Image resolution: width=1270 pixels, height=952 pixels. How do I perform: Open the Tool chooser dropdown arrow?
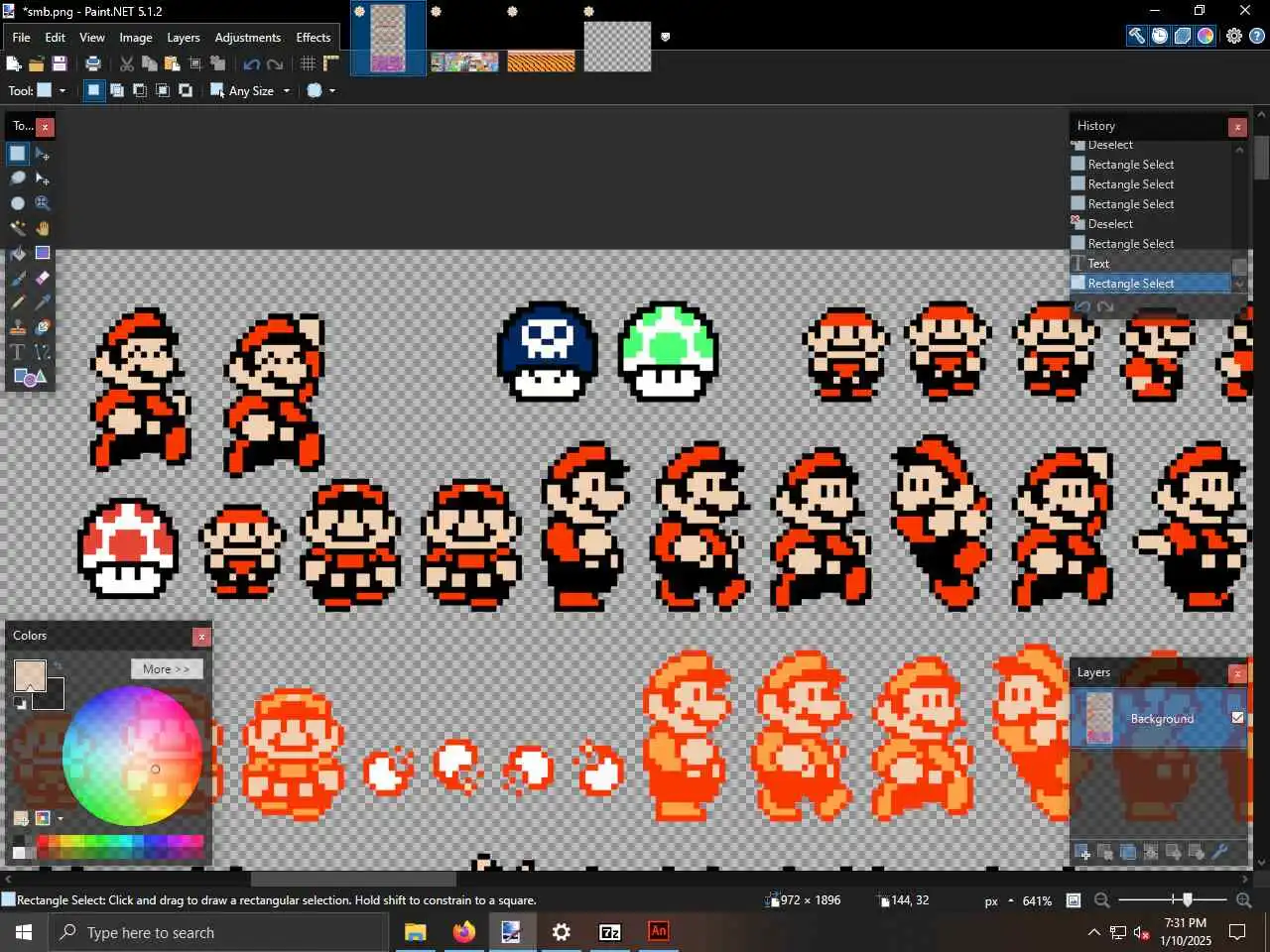coord(63,90)
